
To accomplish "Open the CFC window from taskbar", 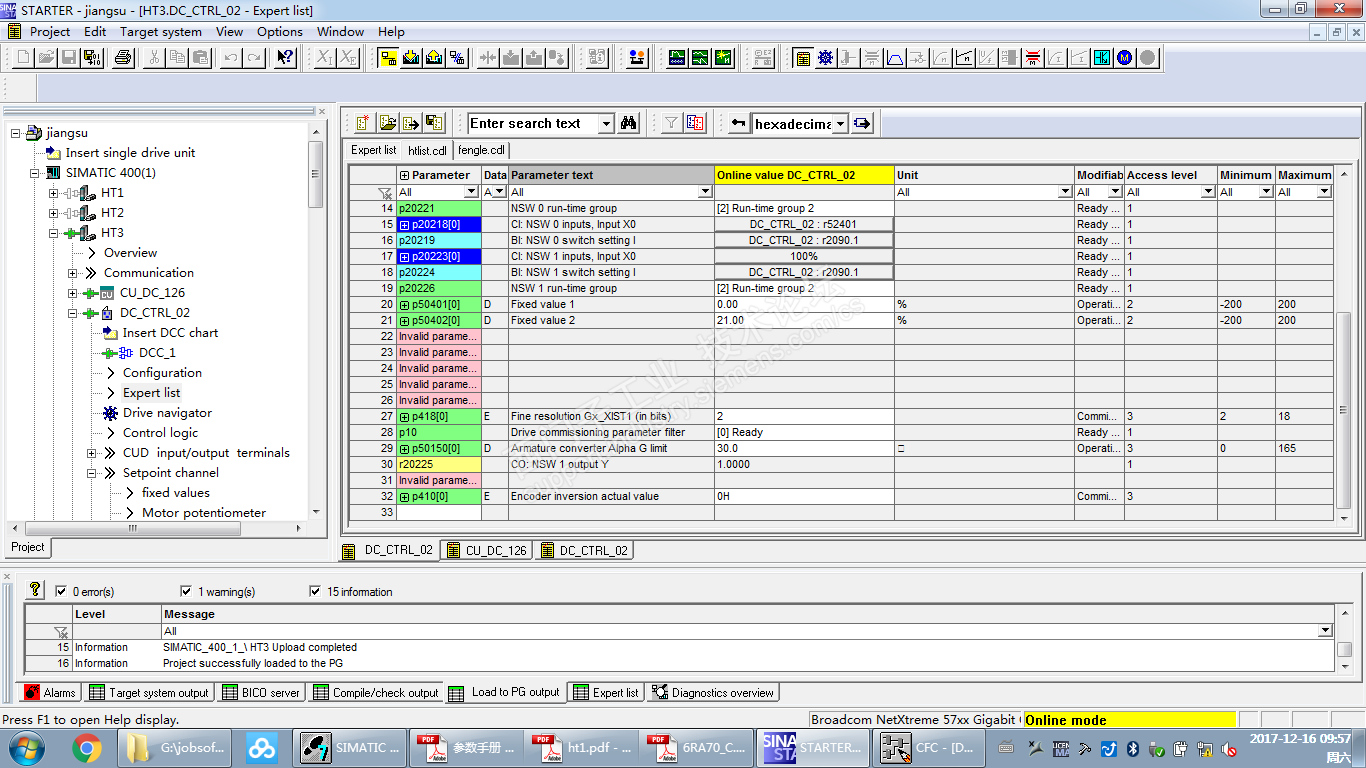I will click(929, 747).
